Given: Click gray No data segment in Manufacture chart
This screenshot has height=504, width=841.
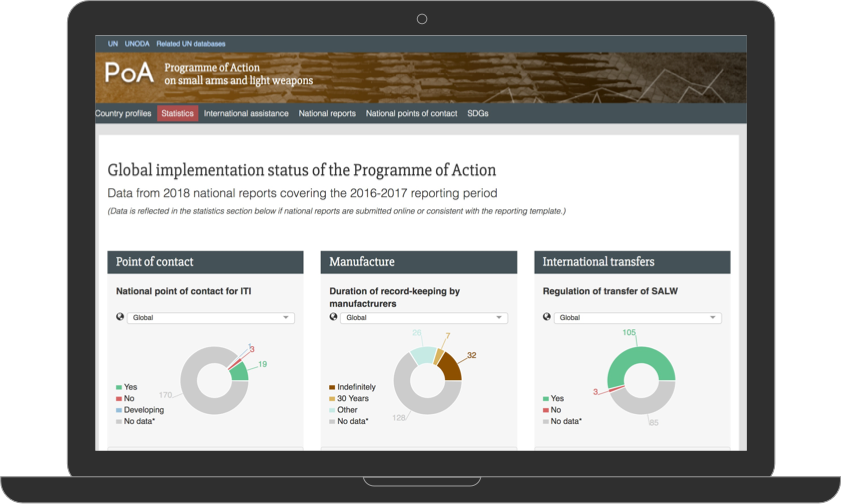Looking at the screenshot, I should [412, 395].
